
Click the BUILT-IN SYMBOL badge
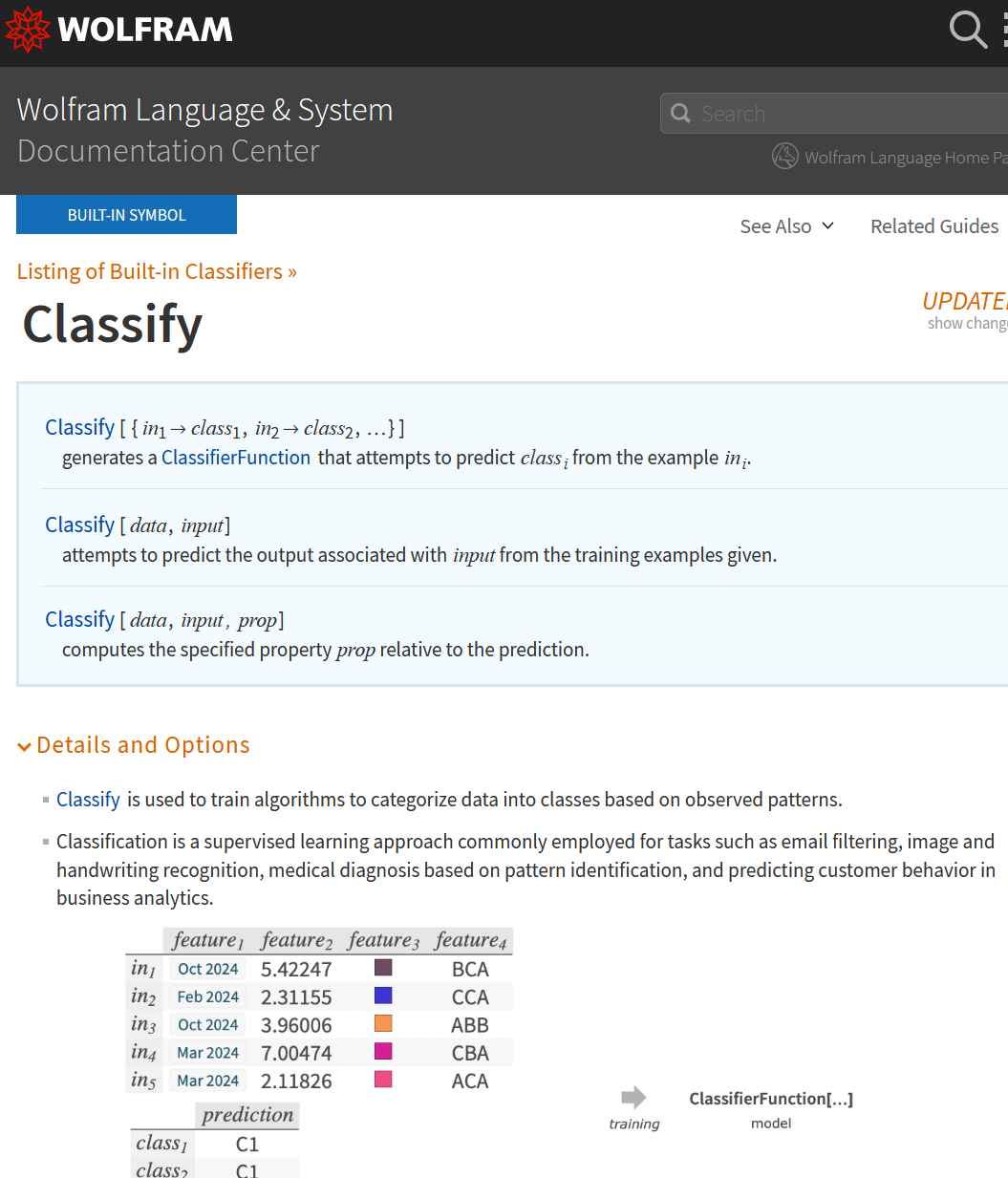(126, 215)
